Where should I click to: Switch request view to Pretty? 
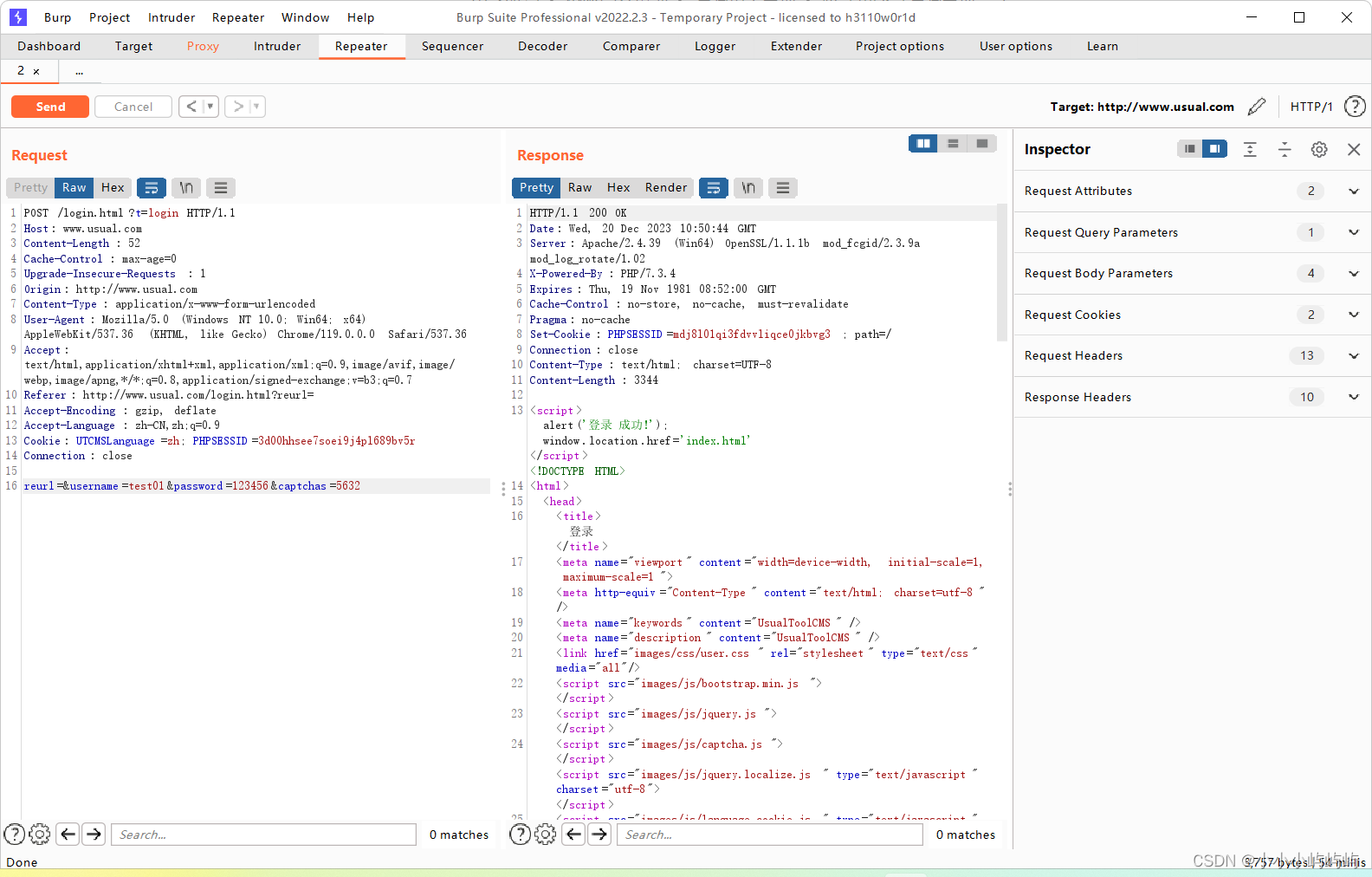click(31, 187)
